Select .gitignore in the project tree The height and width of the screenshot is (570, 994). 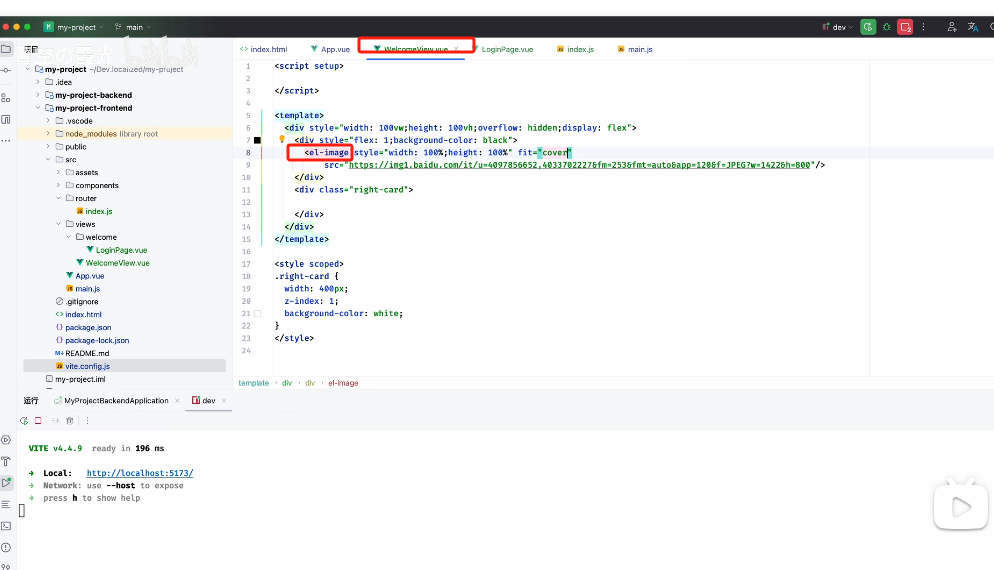[x=82, y=301]
